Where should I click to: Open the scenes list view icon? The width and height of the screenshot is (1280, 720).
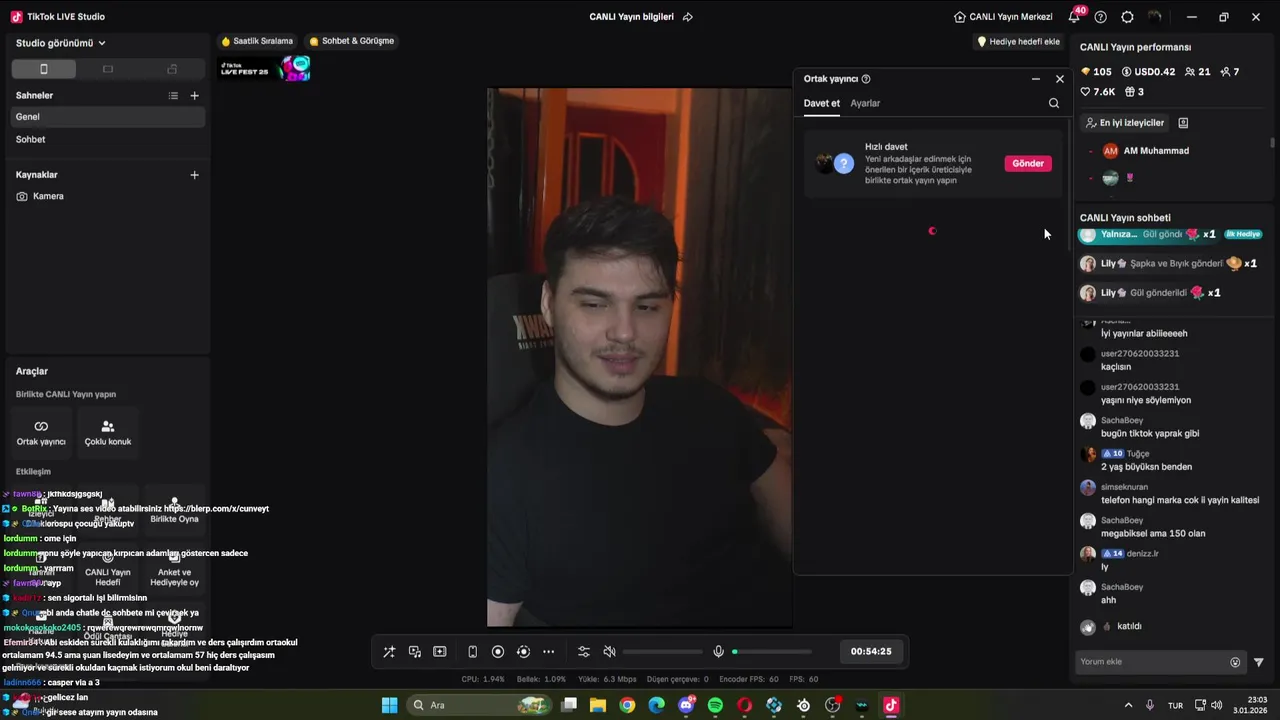coord(173,96)
